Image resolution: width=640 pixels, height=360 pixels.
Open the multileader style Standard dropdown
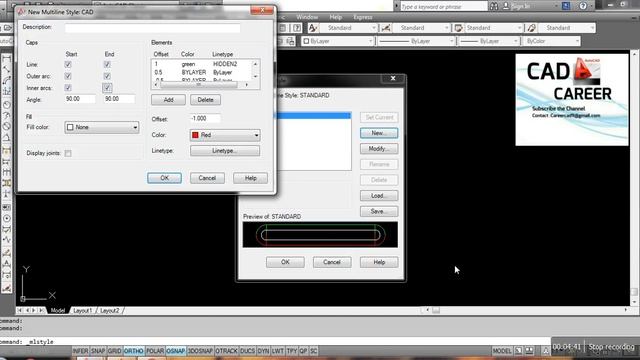(x=567, y=28)
